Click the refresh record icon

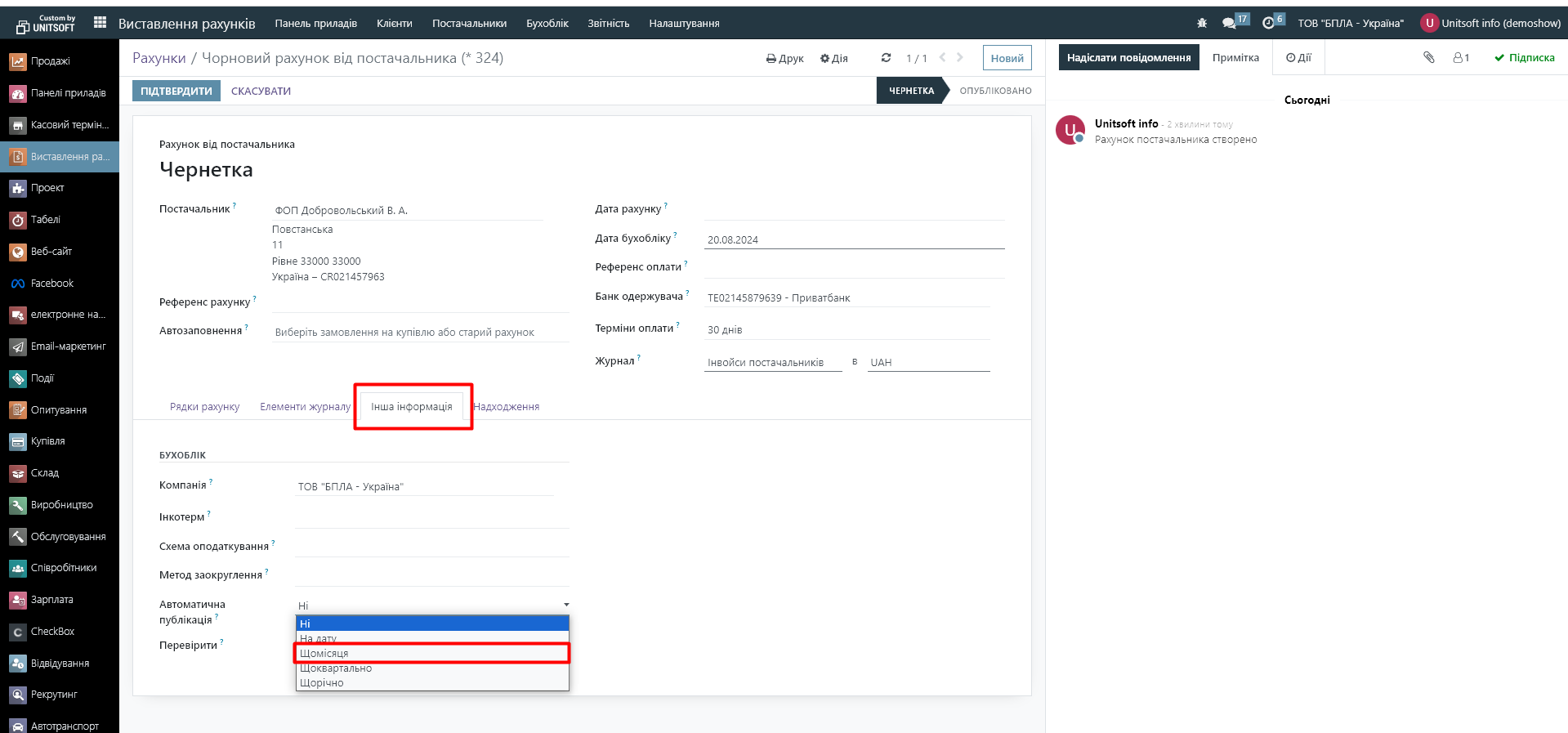click(x=886, y=58)
